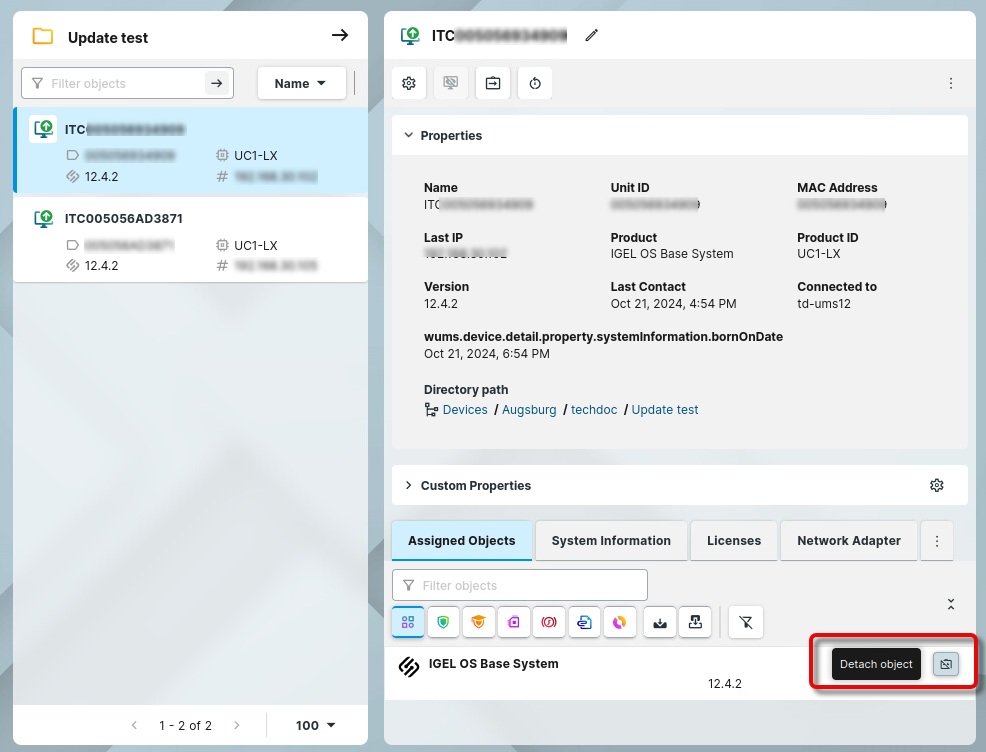Open device settings gear in top toolbar
Image resolution: width=986 pixels, height=752 pixels.
click(409, 84)
